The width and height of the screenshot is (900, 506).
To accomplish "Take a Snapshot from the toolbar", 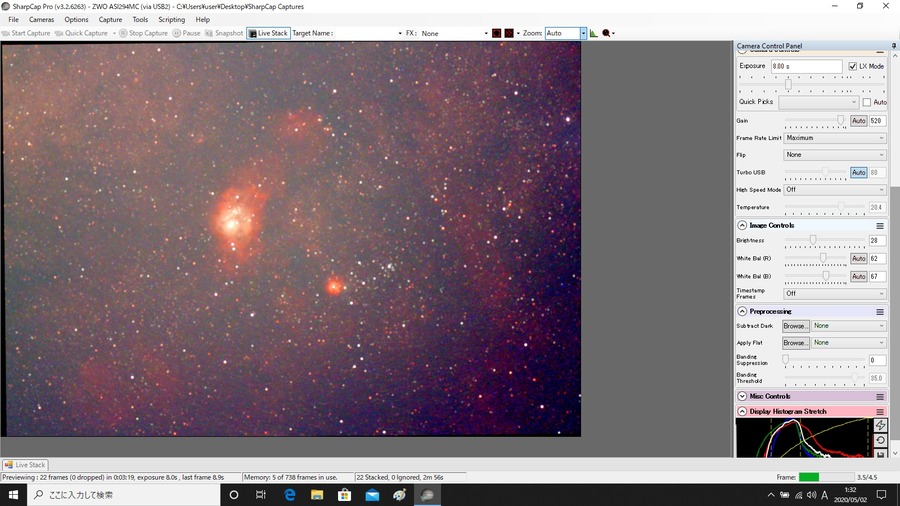I will coord(224,33).
